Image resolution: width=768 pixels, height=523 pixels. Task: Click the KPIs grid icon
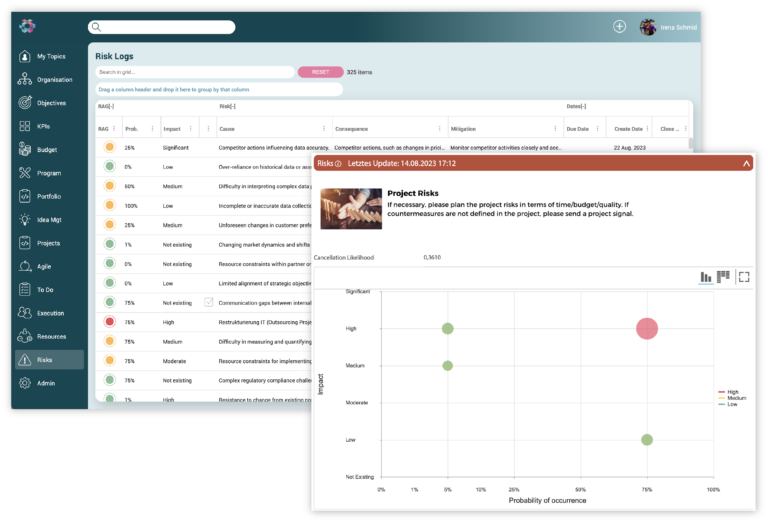(25, 127)
